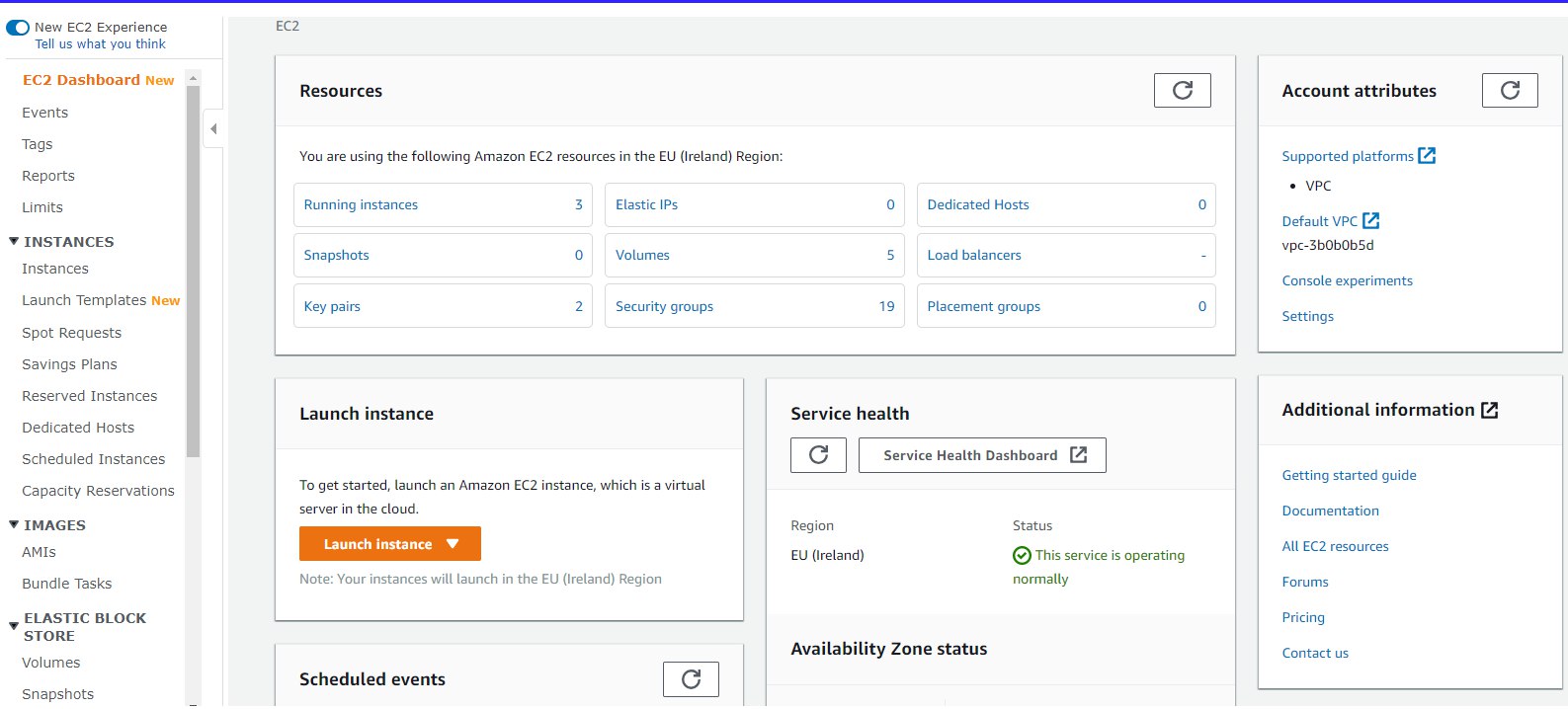Collapse the IMAGES section
1568x709 pixels.
pyautogui.click(x=14, y=525)
